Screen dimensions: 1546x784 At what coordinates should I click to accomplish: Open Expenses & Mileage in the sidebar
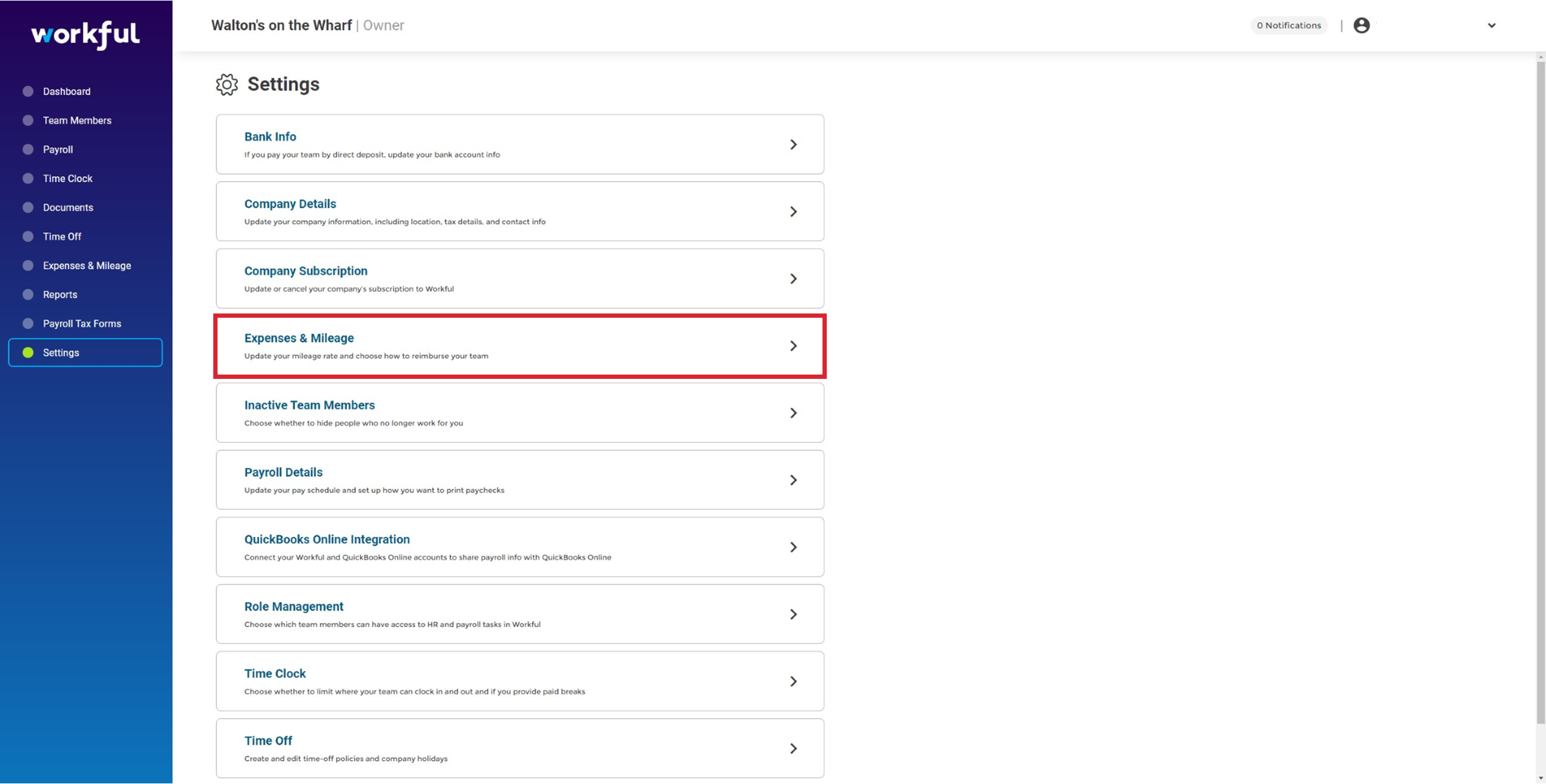click(87, 265)
